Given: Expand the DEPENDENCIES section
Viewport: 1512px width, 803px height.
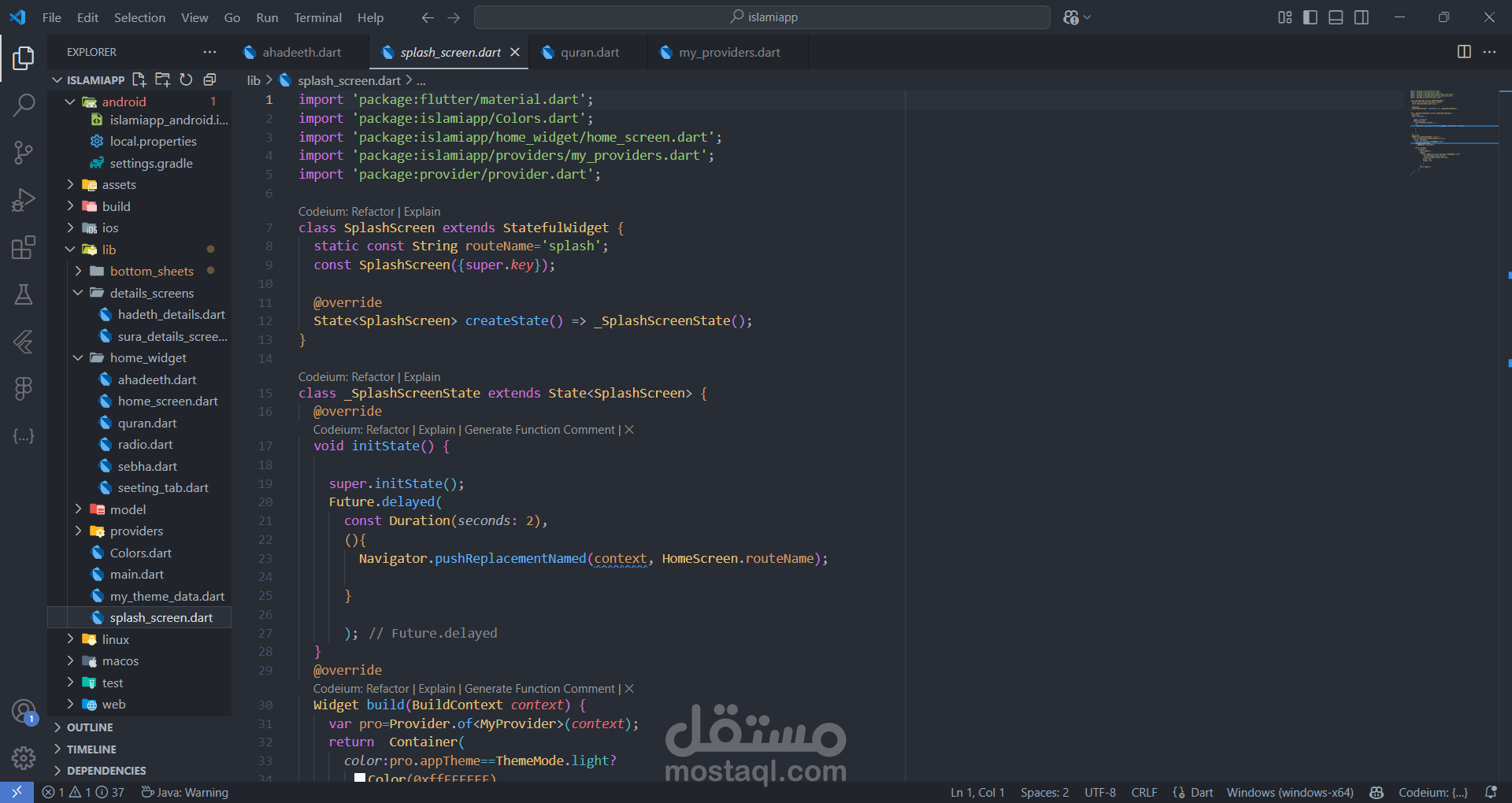Looking at the screenshot, I should point(106,771).
